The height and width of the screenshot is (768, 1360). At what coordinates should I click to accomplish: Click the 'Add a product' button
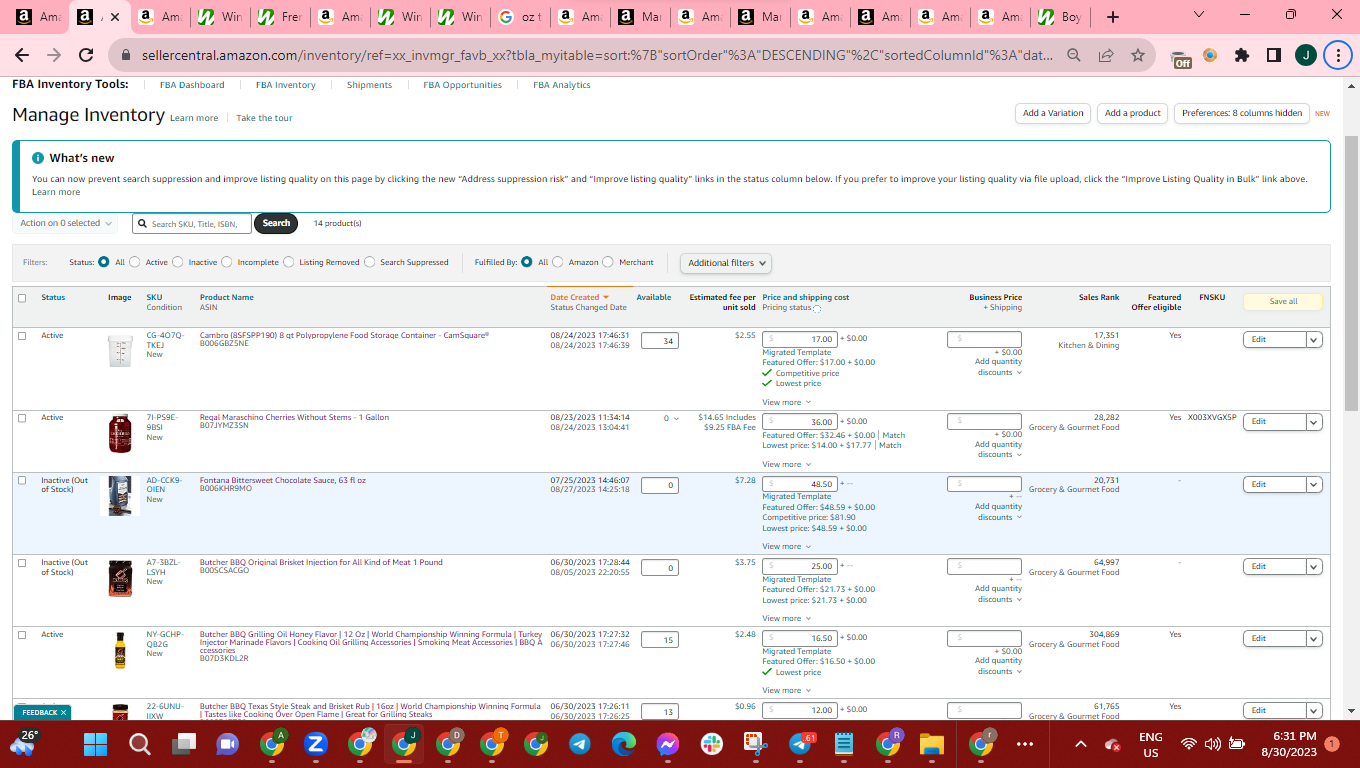tap(1133, 113)
